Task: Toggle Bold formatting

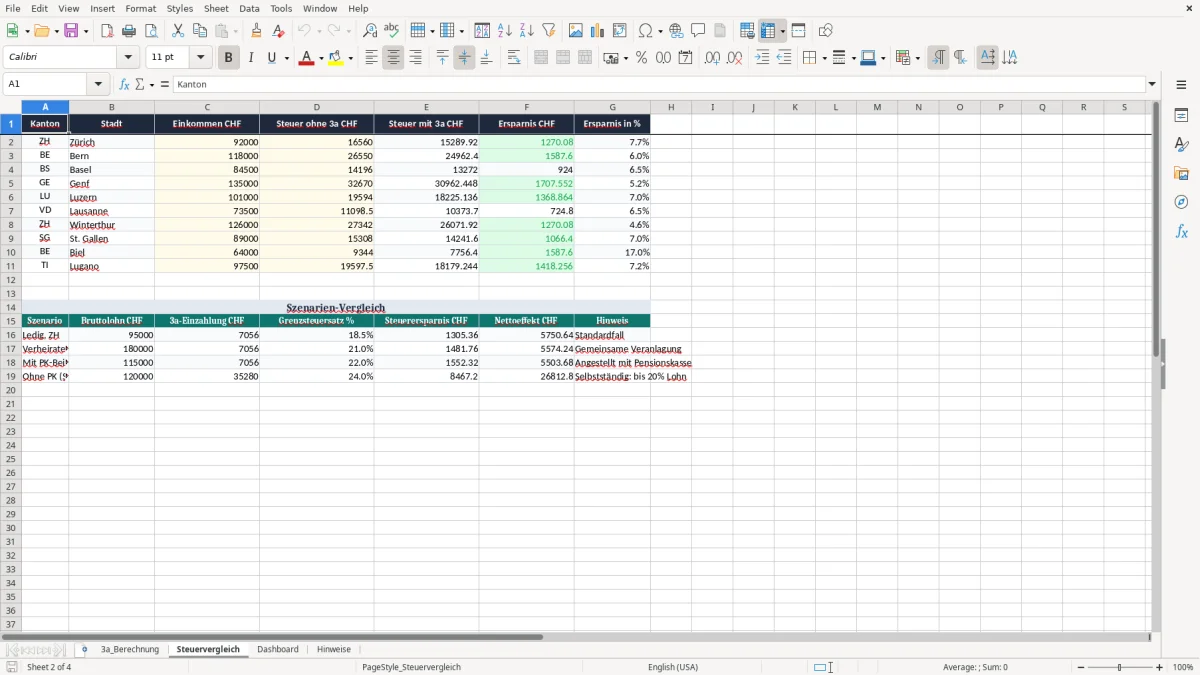Action: (228, 58)
